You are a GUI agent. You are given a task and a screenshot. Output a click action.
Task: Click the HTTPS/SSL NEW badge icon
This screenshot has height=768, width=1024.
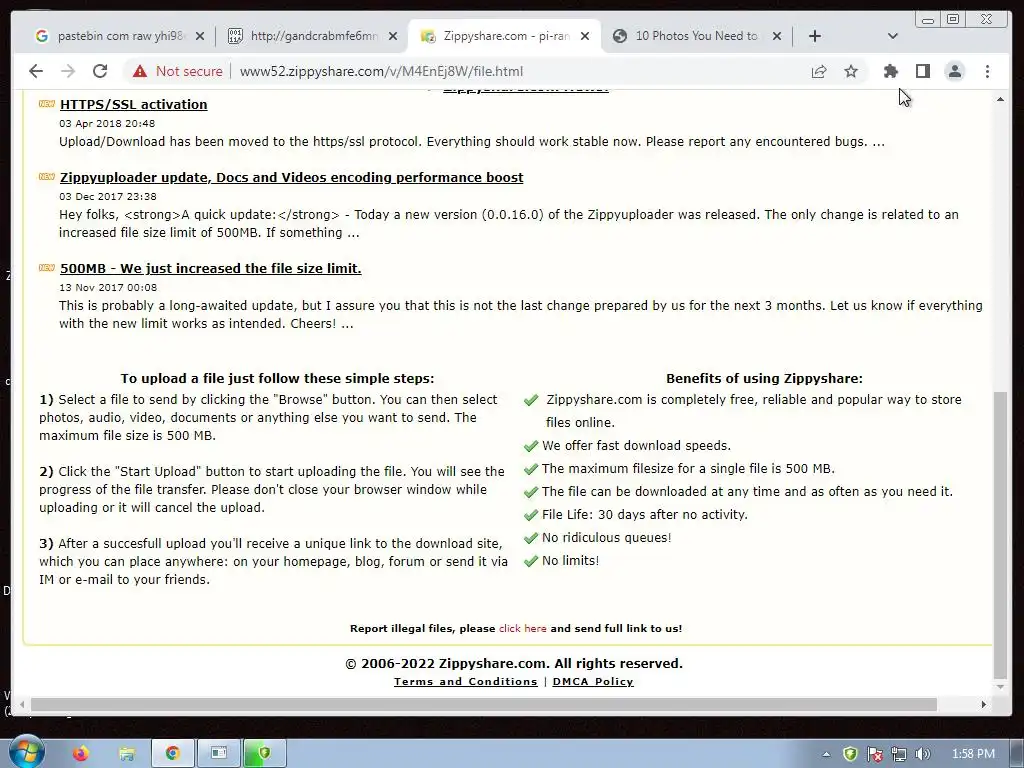pyautogui.click(x=47, y=104)
